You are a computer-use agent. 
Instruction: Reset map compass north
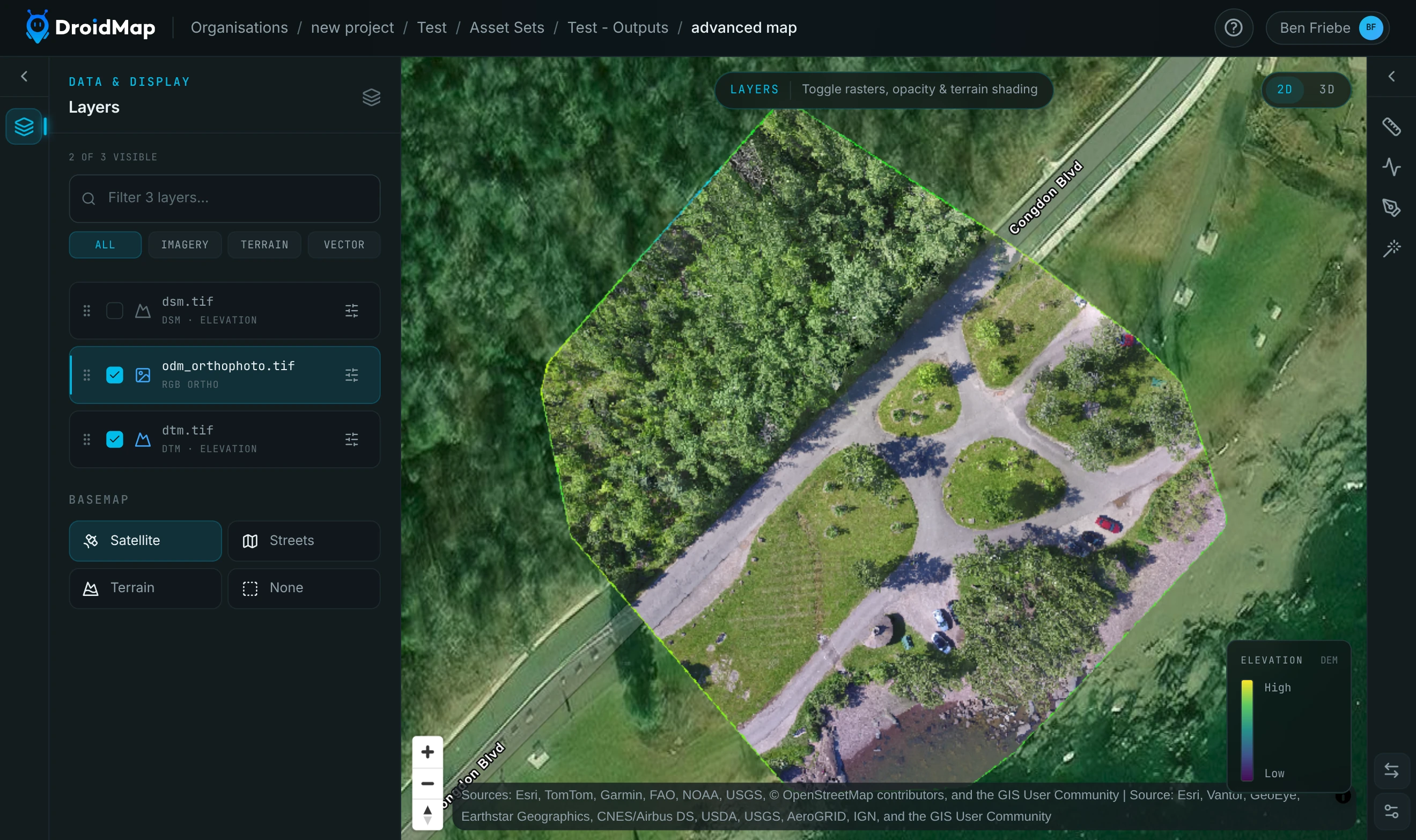(428, 815)
